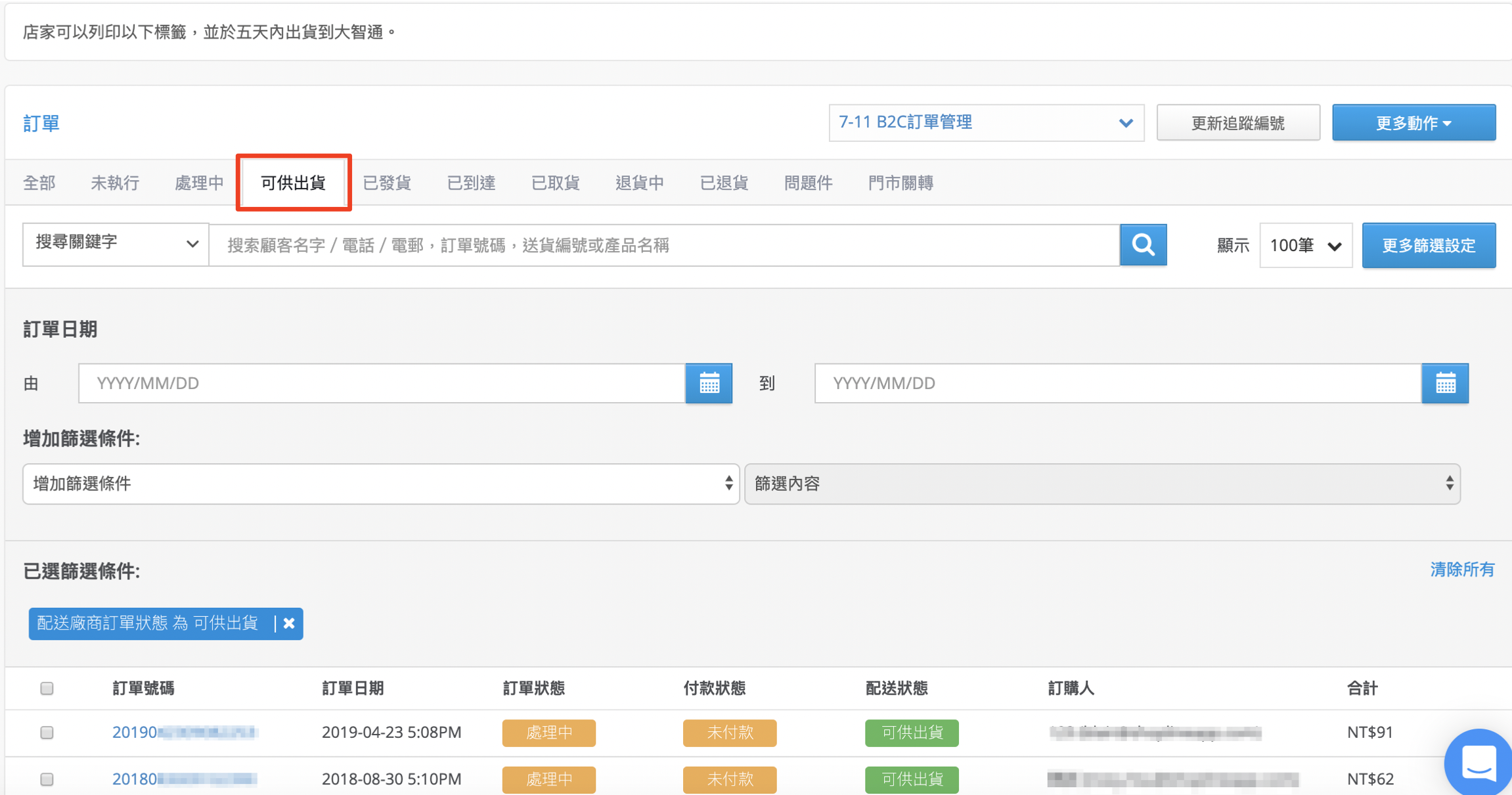Viewport: 1512px width, 795px height.
Task: Switch to the 已取貨 tab
Action: tap(555, 183)
